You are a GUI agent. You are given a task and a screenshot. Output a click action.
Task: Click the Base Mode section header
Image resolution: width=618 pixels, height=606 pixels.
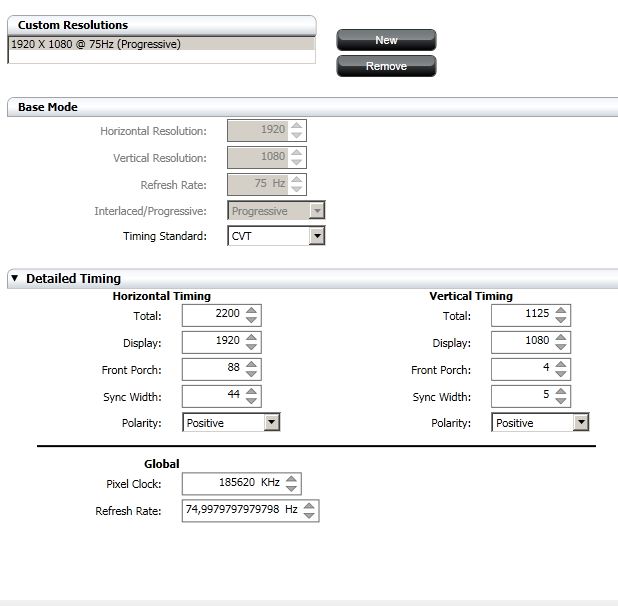click(x=313, y=107)
